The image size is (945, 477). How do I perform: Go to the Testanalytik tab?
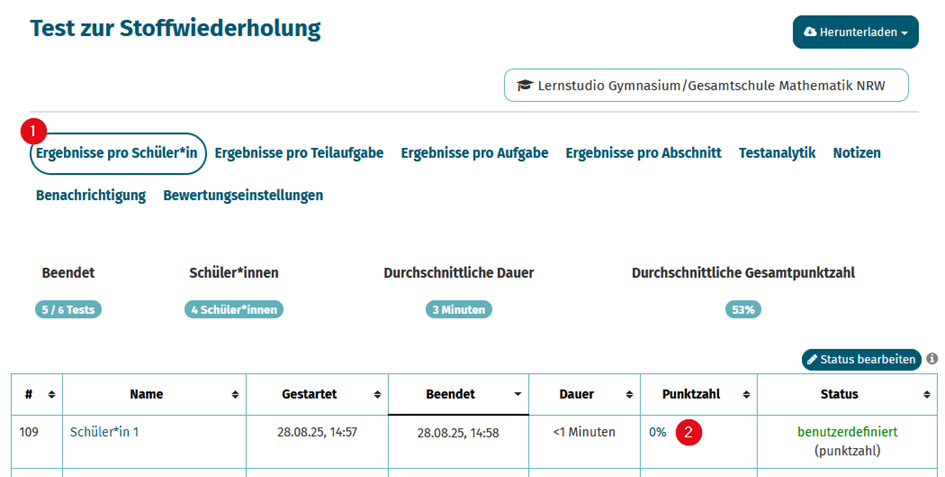click(x=777, y=153)
